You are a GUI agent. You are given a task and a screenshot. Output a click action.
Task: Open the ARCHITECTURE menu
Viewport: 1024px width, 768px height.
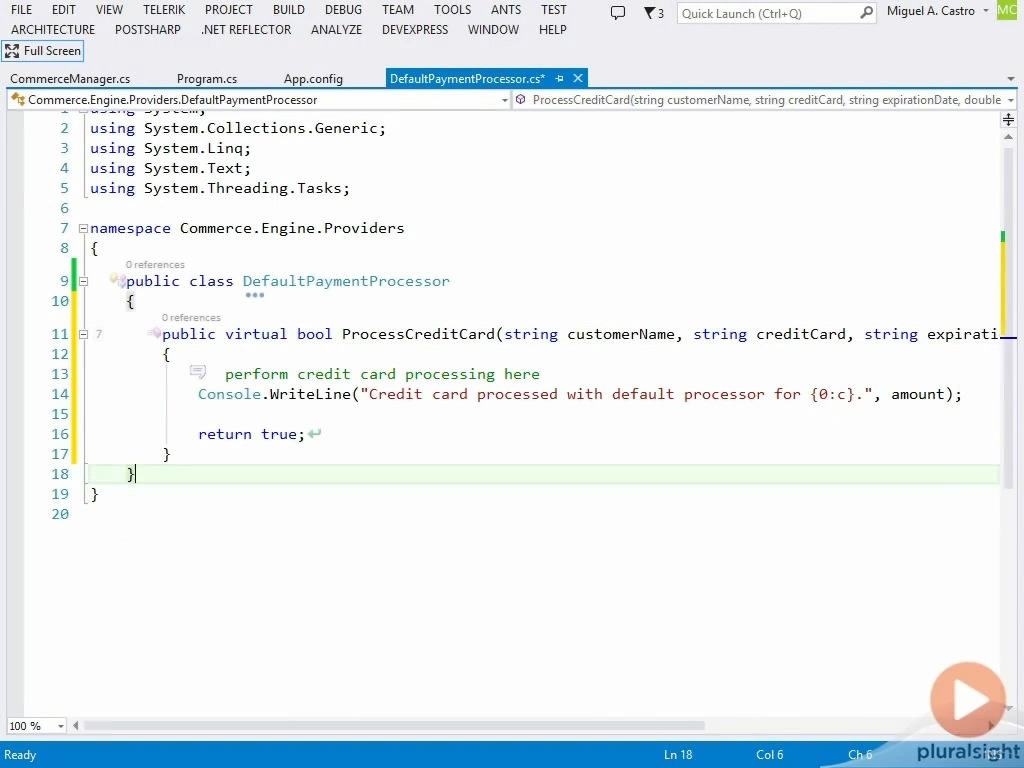tap(53, 30)
